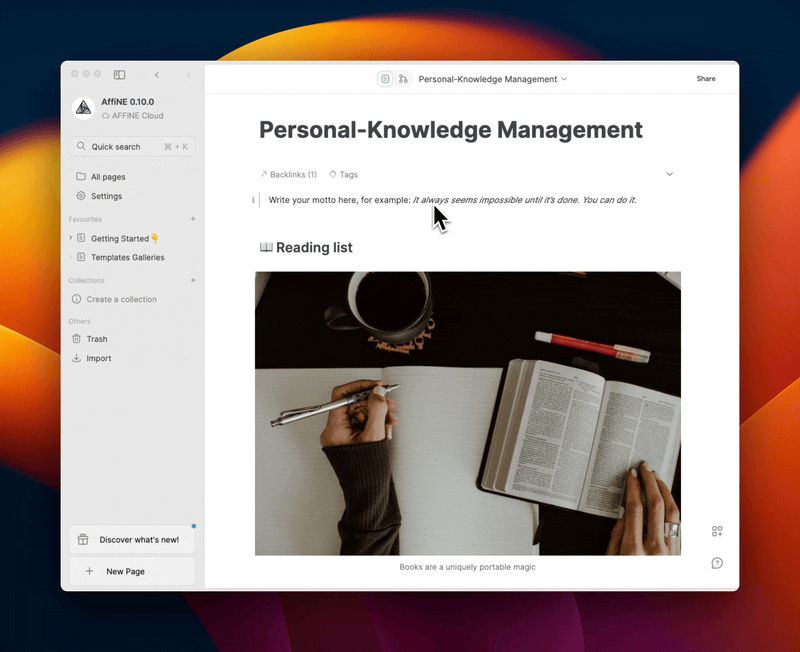The height and width of the screenshot is (652, 800).
Task: Open the help question mark icon
Action: tap(717, 563)
